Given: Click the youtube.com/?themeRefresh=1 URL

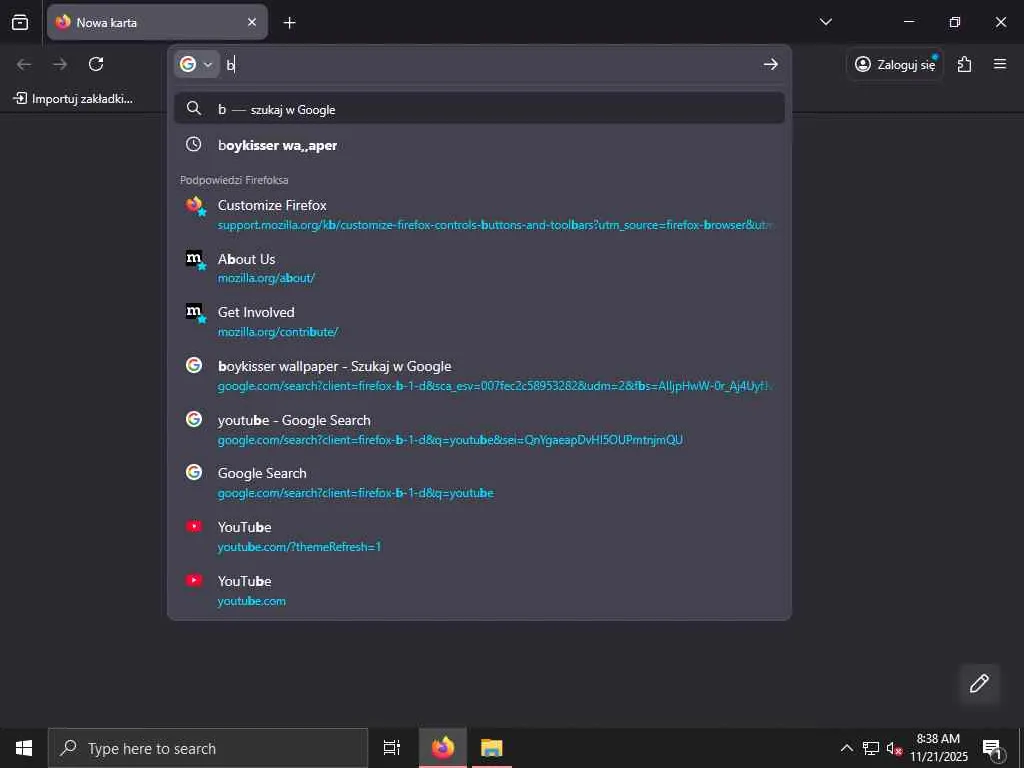Looking at the screenshot, I should pos(299,547).
